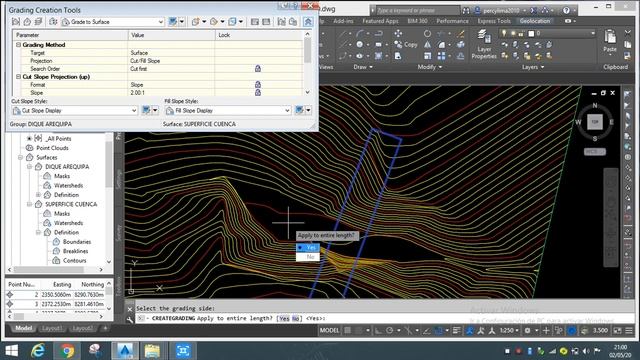Screen dimensions: 640x360
Task: Open the Express Tools ribbon tab
Action: click(x=494, y=21)
